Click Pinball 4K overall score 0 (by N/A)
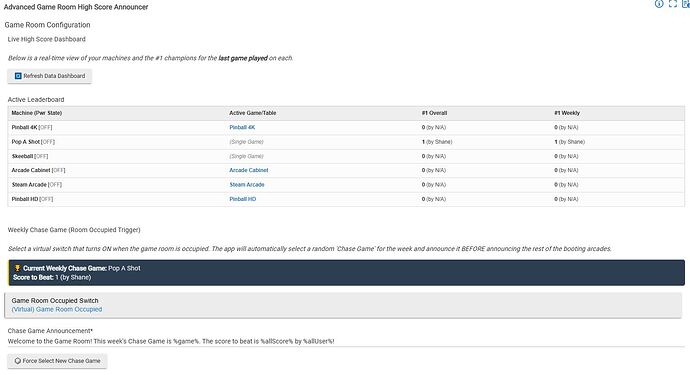Image resolution: width=690 pixels, height=375 pixels. click(x=434, y=127)
